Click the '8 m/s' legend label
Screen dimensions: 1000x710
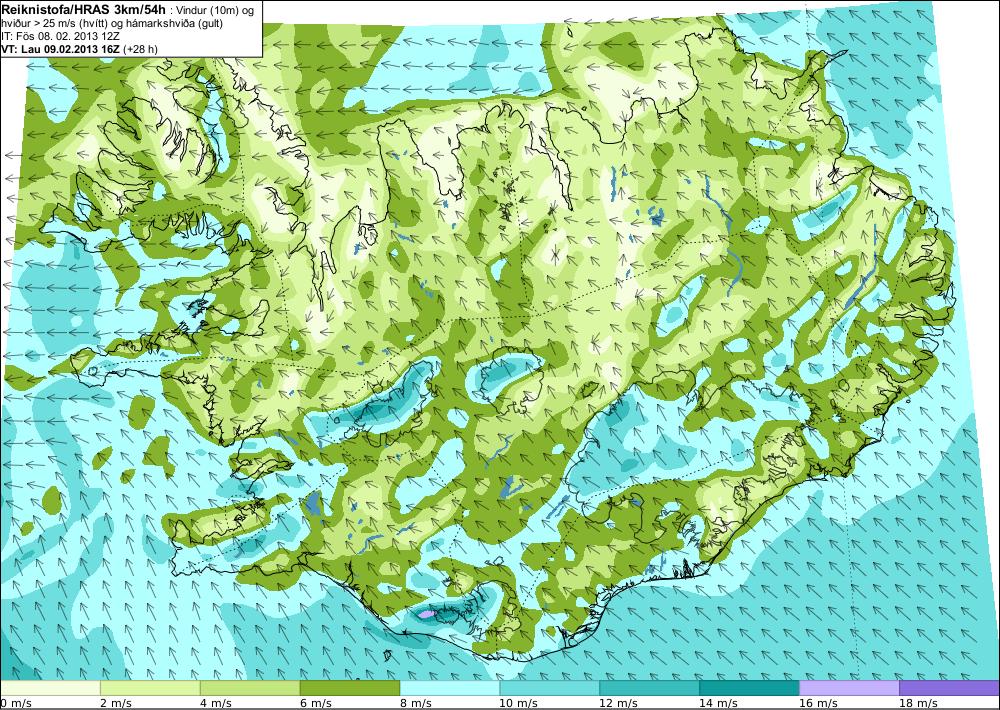click(416, 703)
